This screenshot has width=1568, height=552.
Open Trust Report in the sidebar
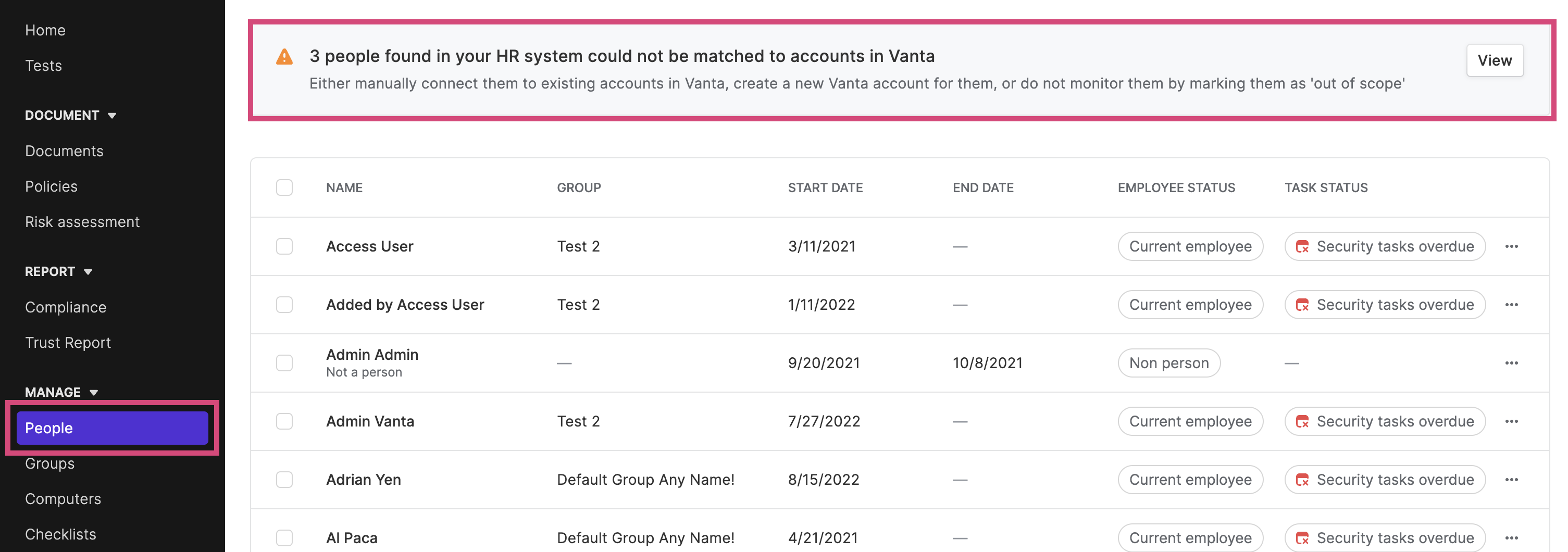68,343
